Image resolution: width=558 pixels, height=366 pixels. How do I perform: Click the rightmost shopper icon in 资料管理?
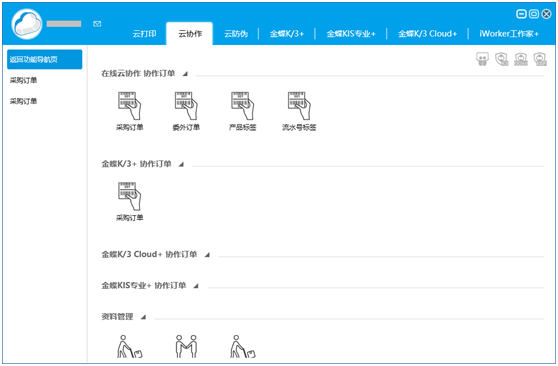point(243,346)
